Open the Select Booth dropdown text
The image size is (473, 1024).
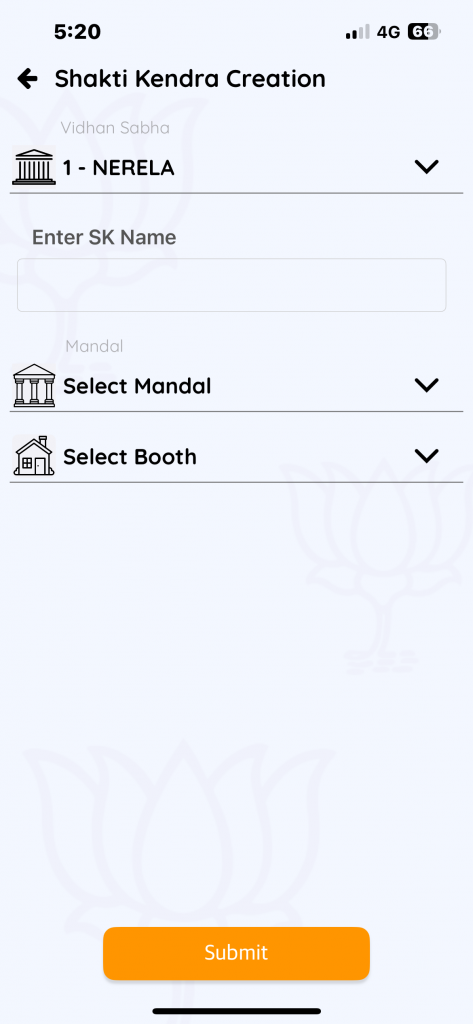pyautogui.click(x=130, y=456)
